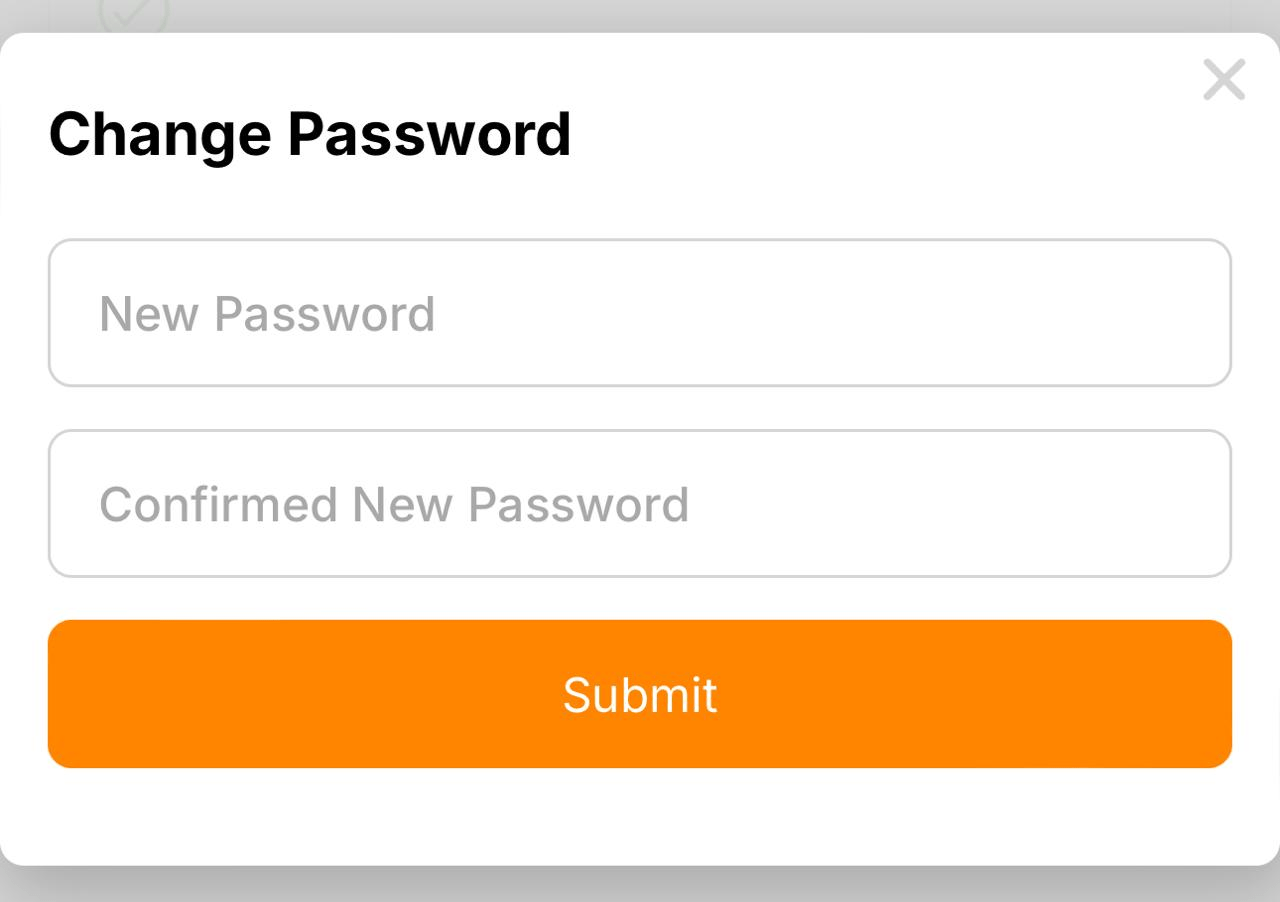Click the gray X in the dialog corner
The image size is (1280, 902).
(1224, 80)
